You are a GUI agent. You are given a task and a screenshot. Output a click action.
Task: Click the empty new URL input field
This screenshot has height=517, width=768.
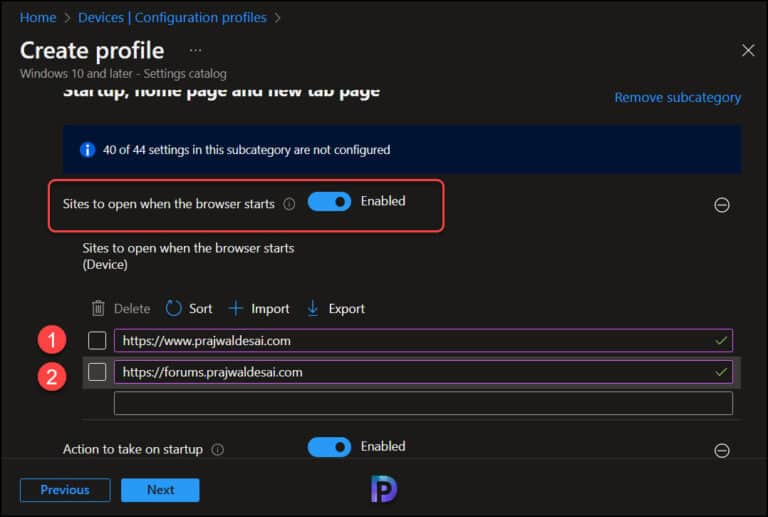(x=423, y=403)
